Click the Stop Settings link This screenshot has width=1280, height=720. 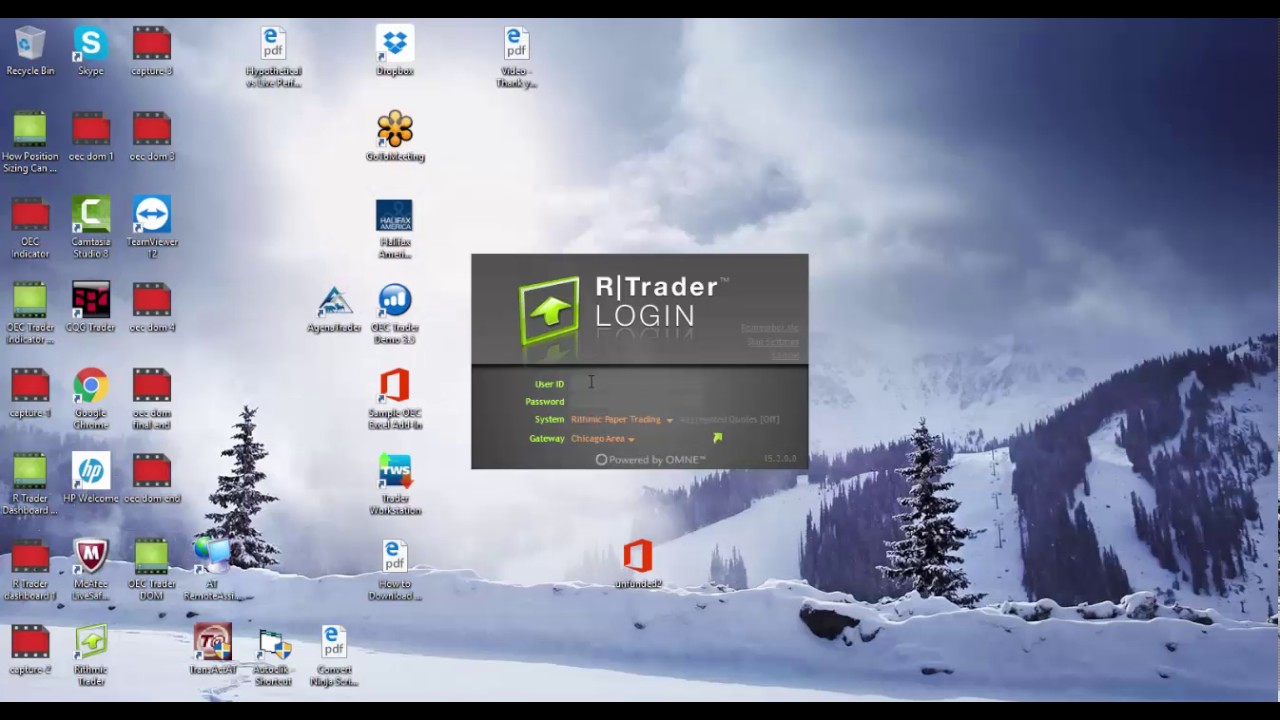tap(773, 342)
